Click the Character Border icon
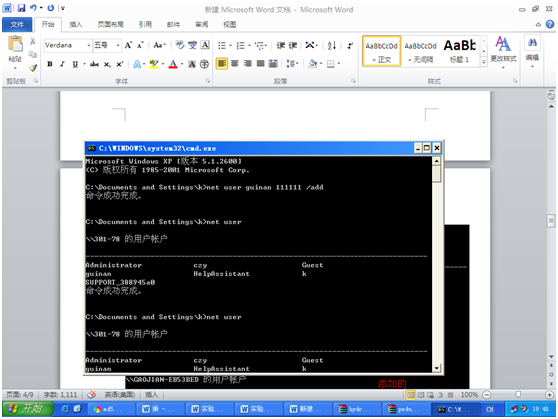Viewport: 558px width, 419px height. (205, 45)
